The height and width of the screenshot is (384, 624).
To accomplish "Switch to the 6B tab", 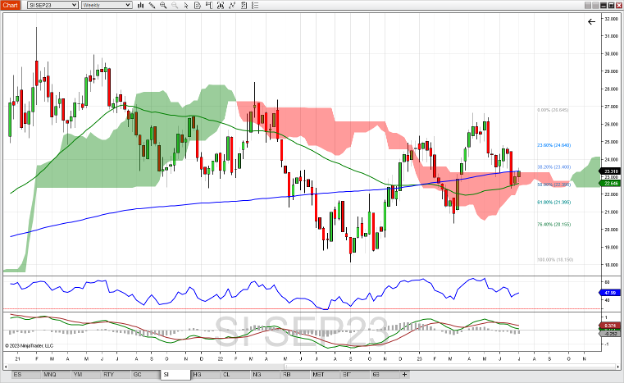I will pos(384,374).
